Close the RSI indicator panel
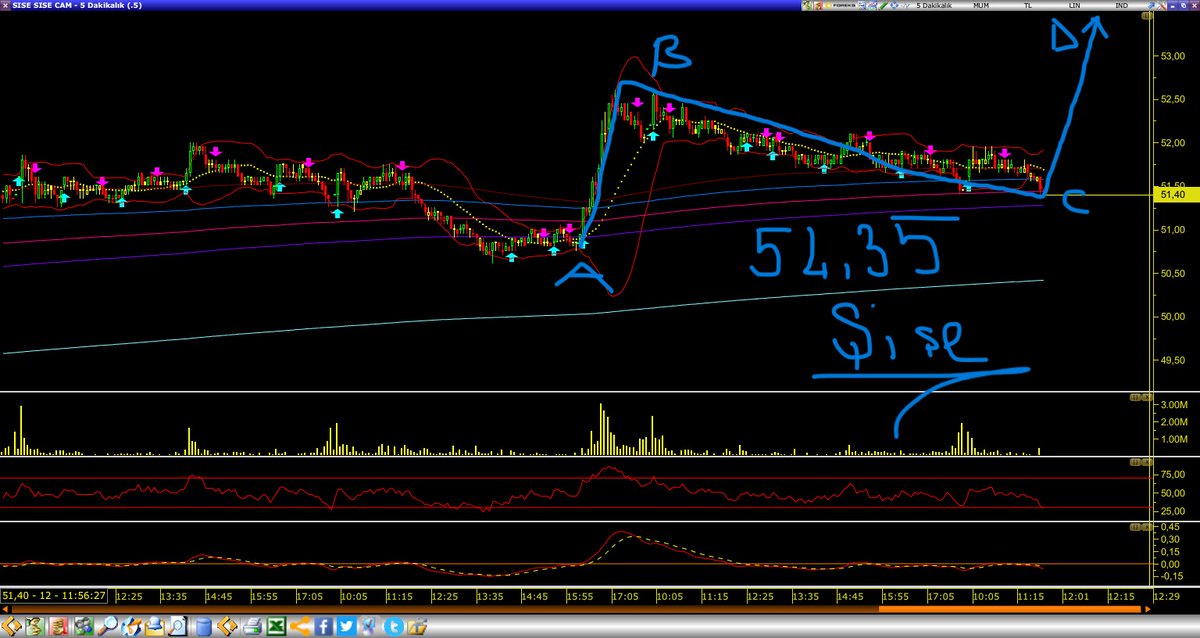The width and height of the screenshot is (1200, 638). pyautogui.click(x=1147, y=462)
